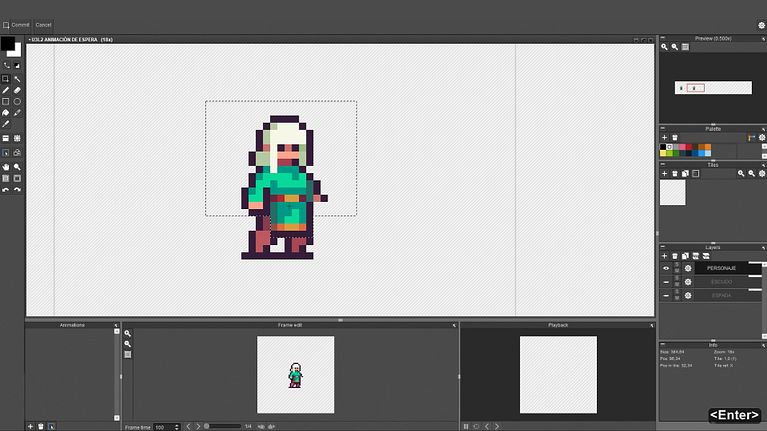The image size is (767, 431).
Task: Add a new layer in Layers panel
Action: coord(664,256)
